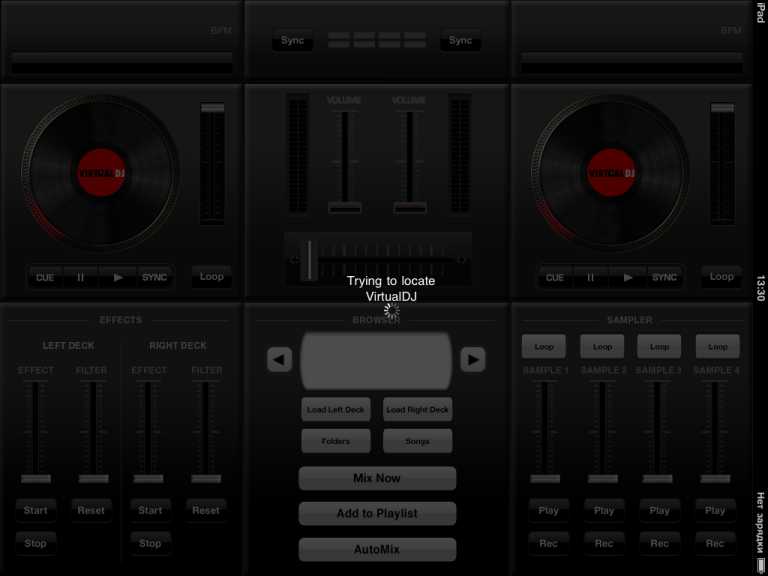The image size is (768, 576).
Task: Reset the left deck filter
Action: pyautogui.click(x=91, y=510)
